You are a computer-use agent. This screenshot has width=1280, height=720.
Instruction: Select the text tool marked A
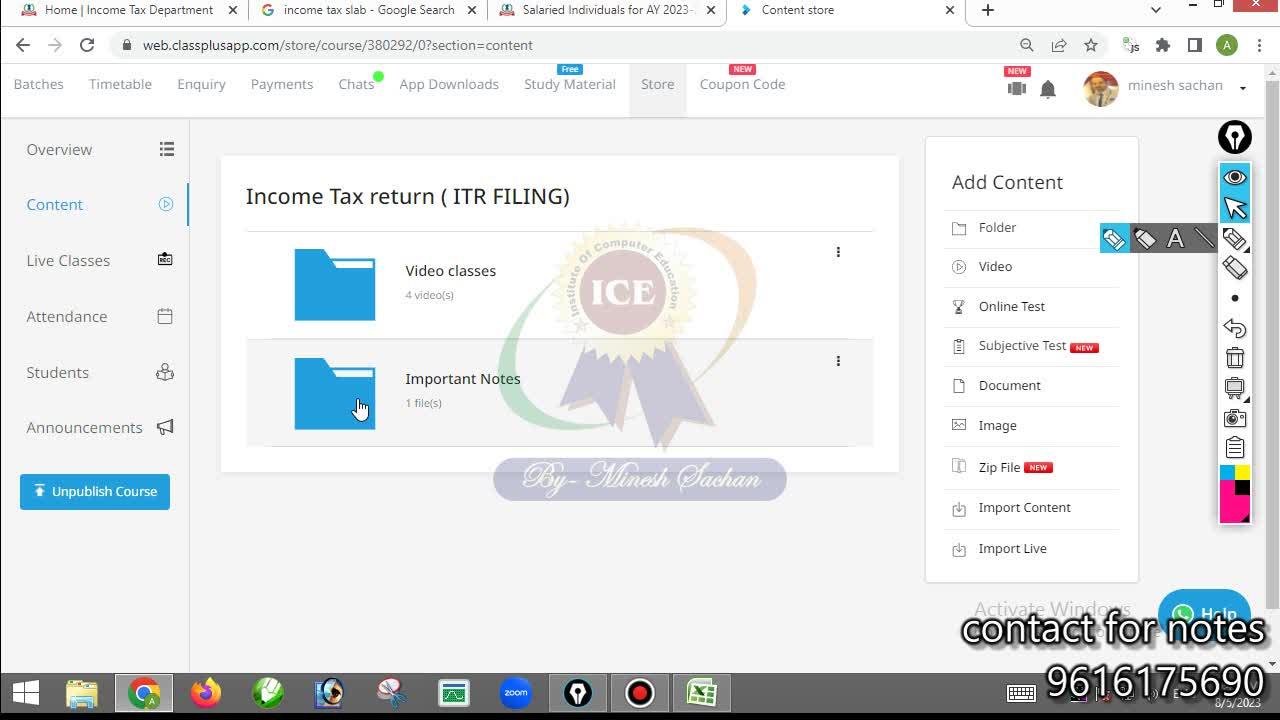pyautogui.click(x=1175, y=239)
